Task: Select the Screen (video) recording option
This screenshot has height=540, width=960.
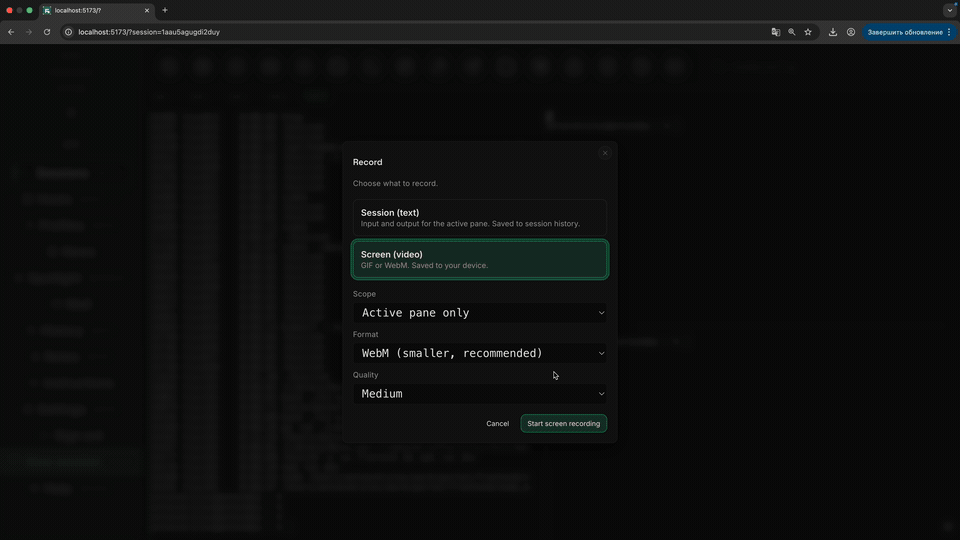Action: 479,260
